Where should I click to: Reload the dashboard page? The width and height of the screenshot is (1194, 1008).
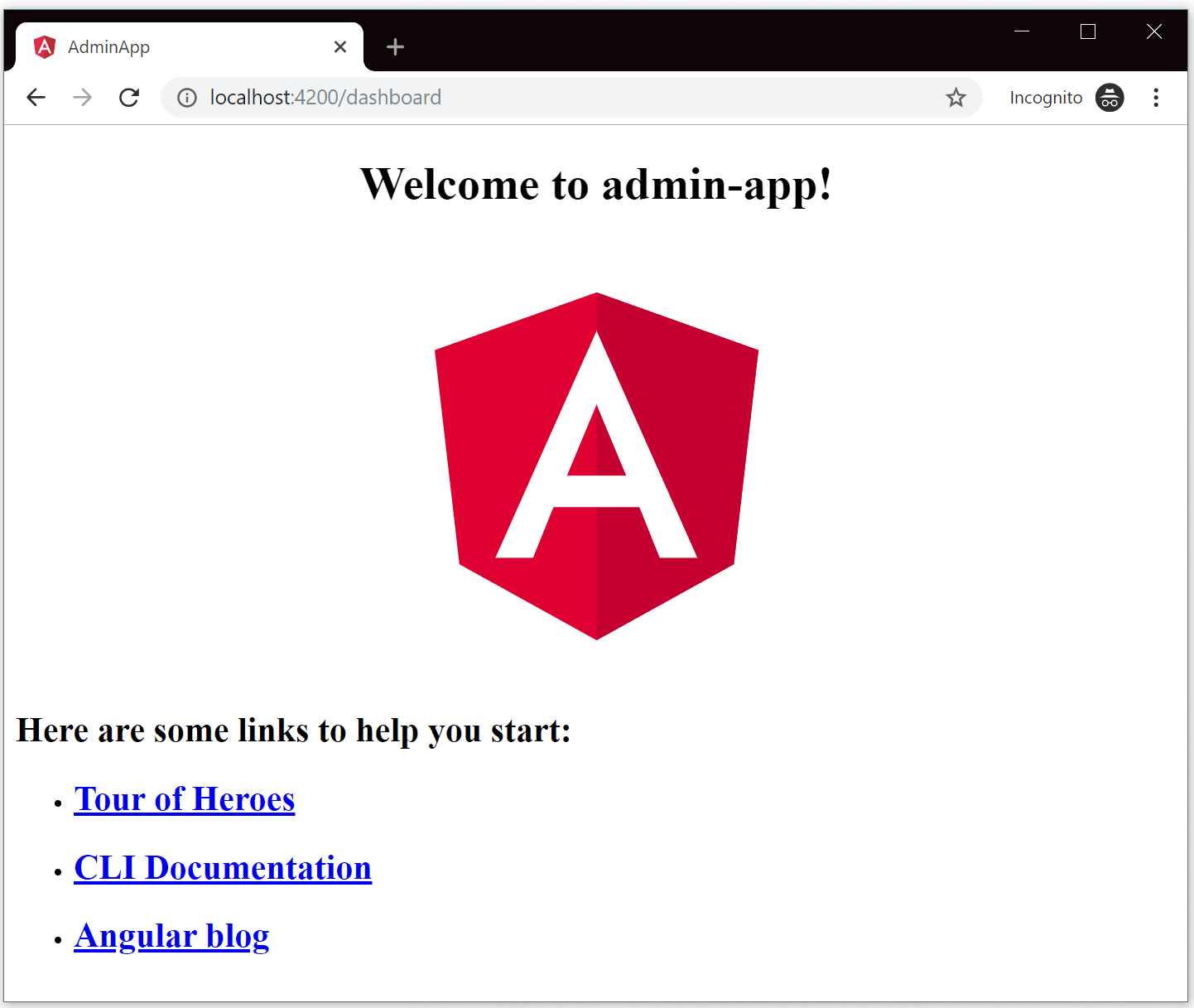(x=129, y=98)
